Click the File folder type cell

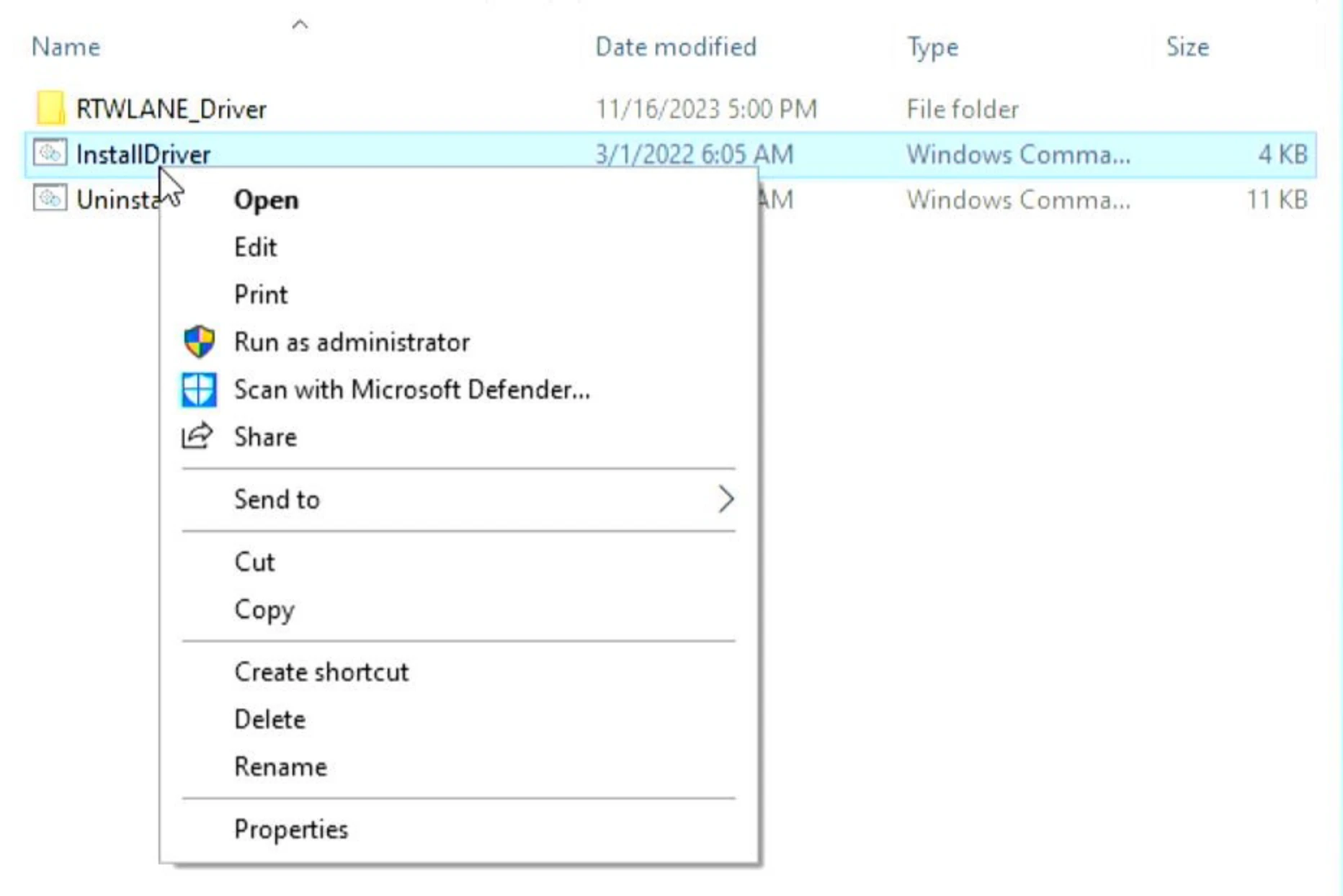pos(963,109)
